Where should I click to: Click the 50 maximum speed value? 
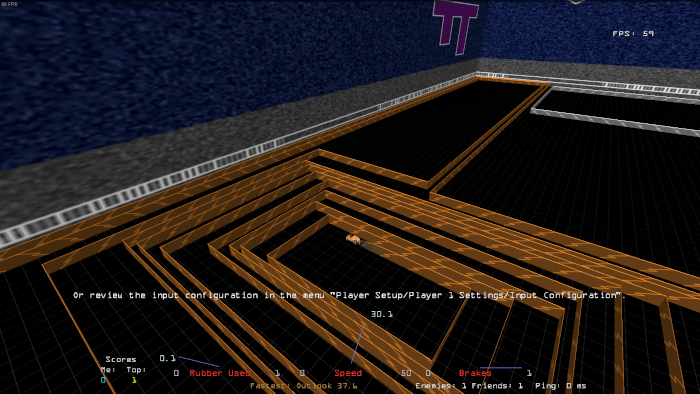406,373
